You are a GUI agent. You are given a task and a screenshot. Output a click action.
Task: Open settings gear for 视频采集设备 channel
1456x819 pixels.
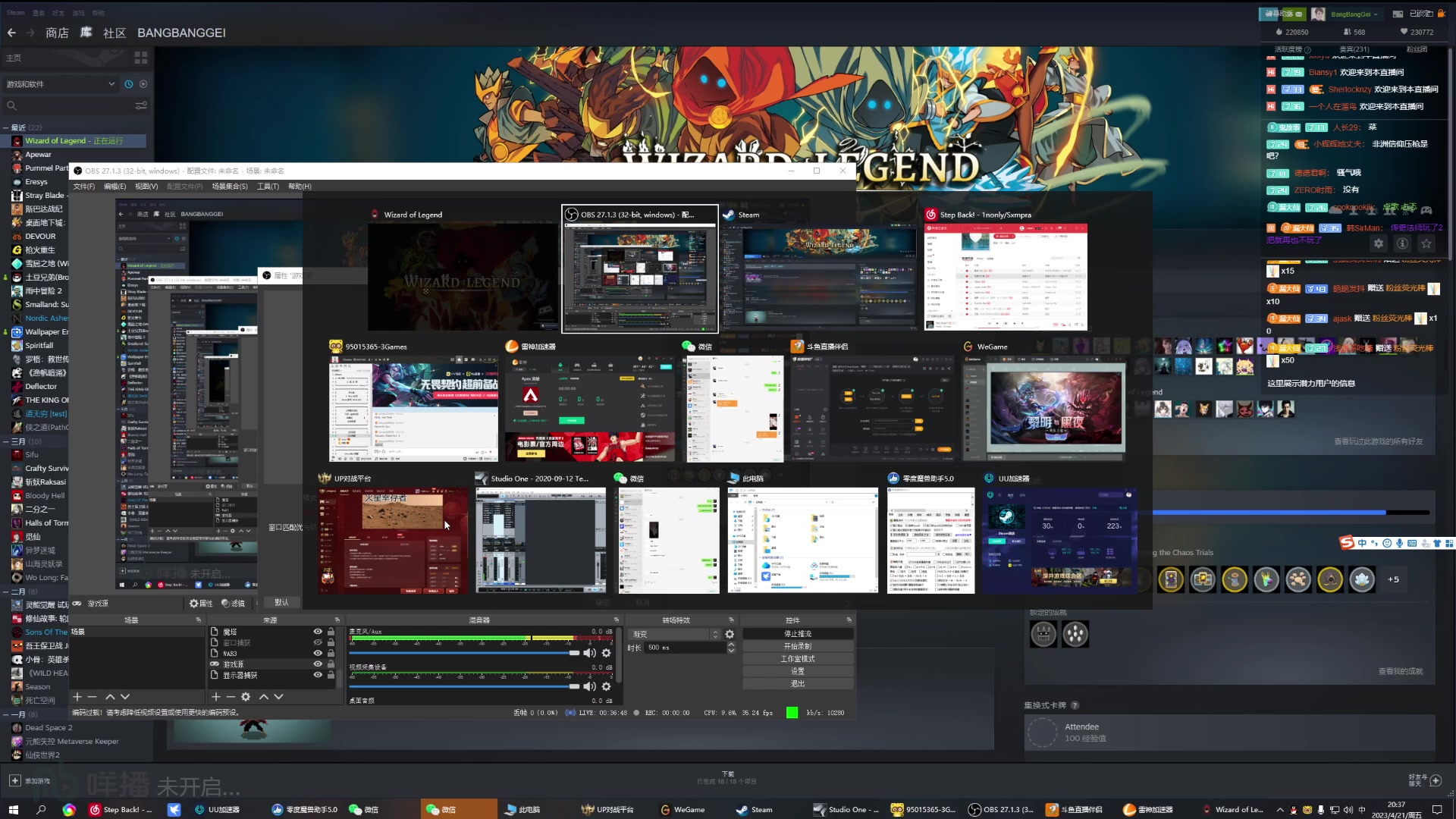tap(606, 686)
